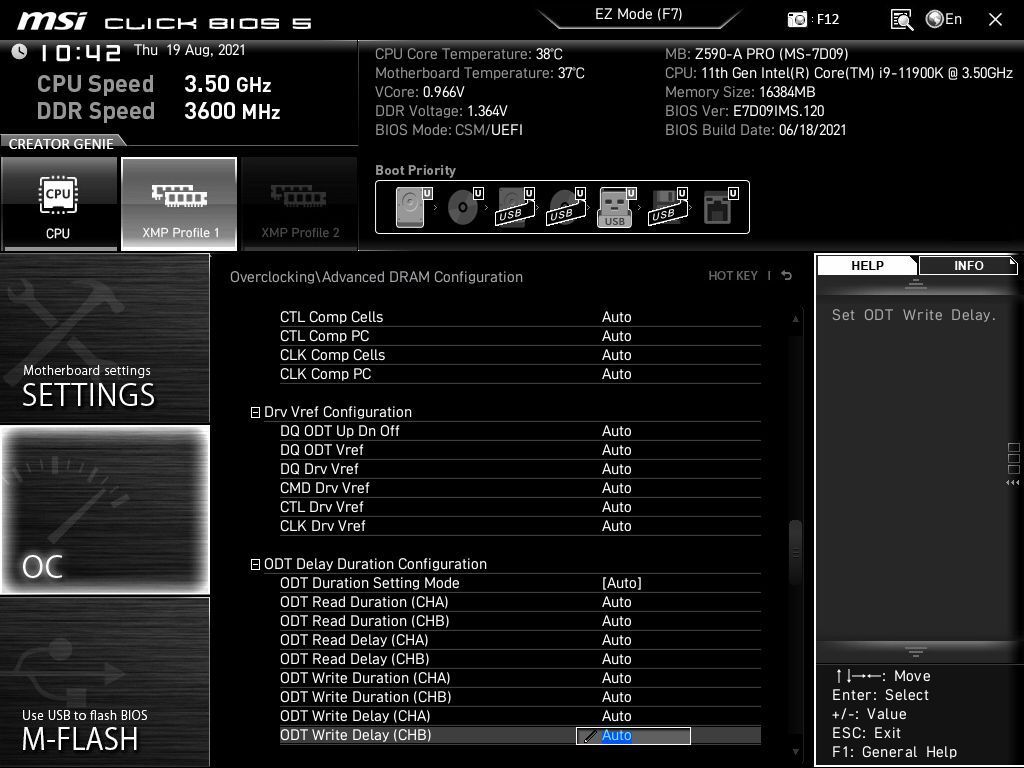This screenshot has width=1024, height=768.
Task: Select the CTL Comp Cells setting
Action: tap(520, 317)
